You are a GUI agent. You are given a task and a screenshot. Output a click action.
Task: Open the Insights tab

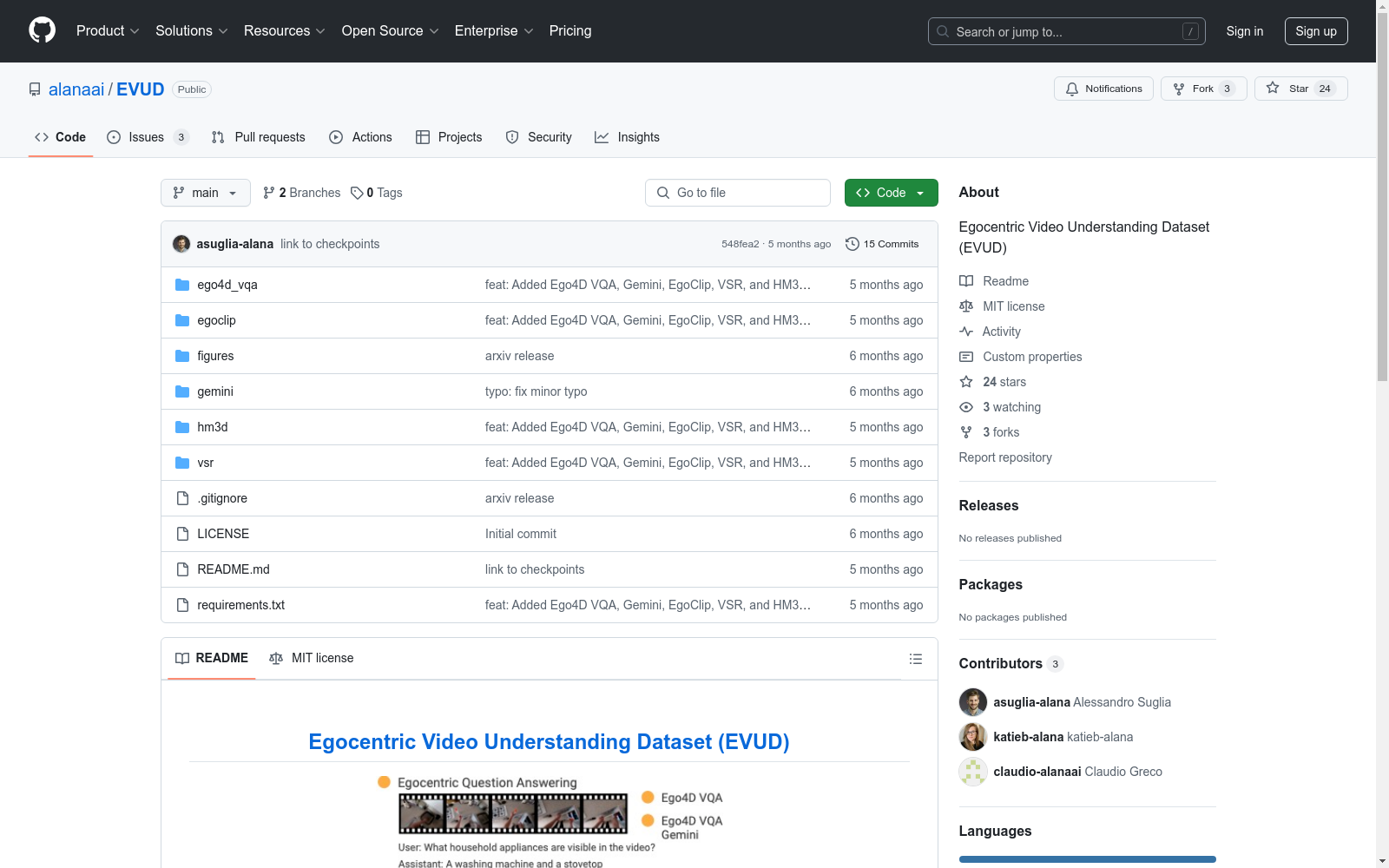point(627,137)
